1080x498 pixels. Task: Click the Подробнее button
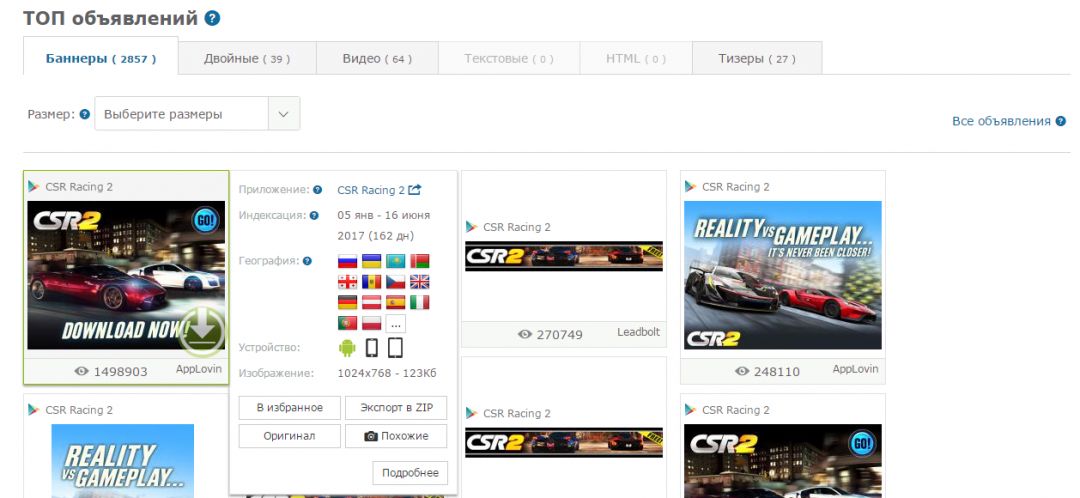tap(410, 473)
